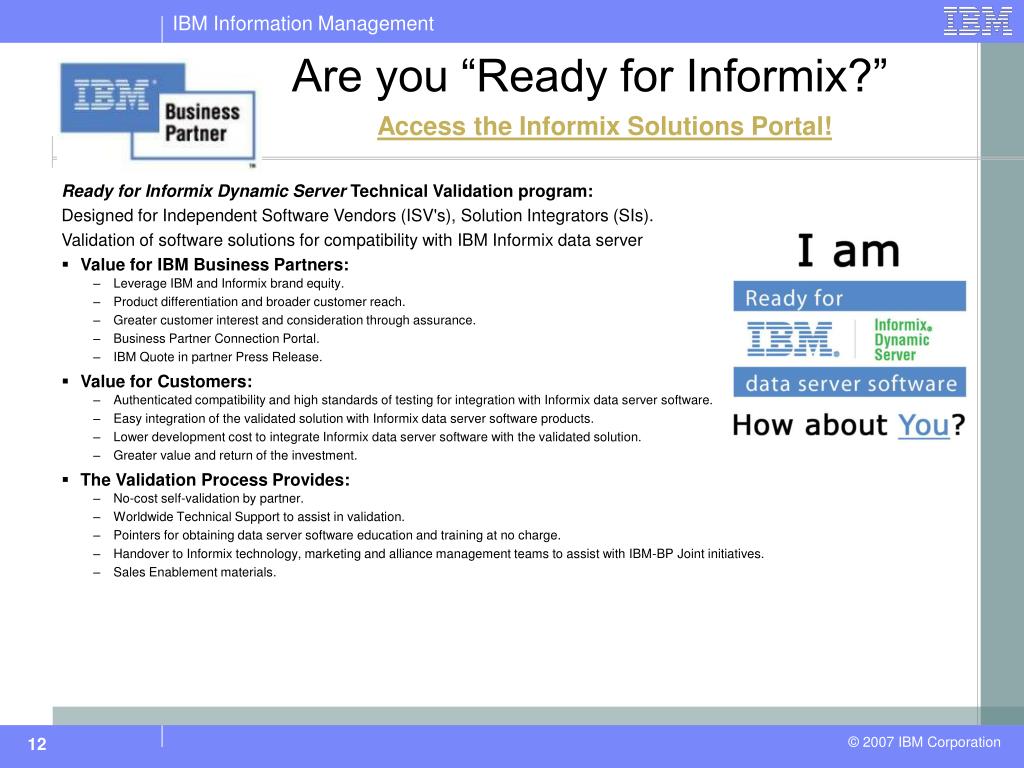Click 'Easy integration of the validated solution' bullet

point(353,418)
